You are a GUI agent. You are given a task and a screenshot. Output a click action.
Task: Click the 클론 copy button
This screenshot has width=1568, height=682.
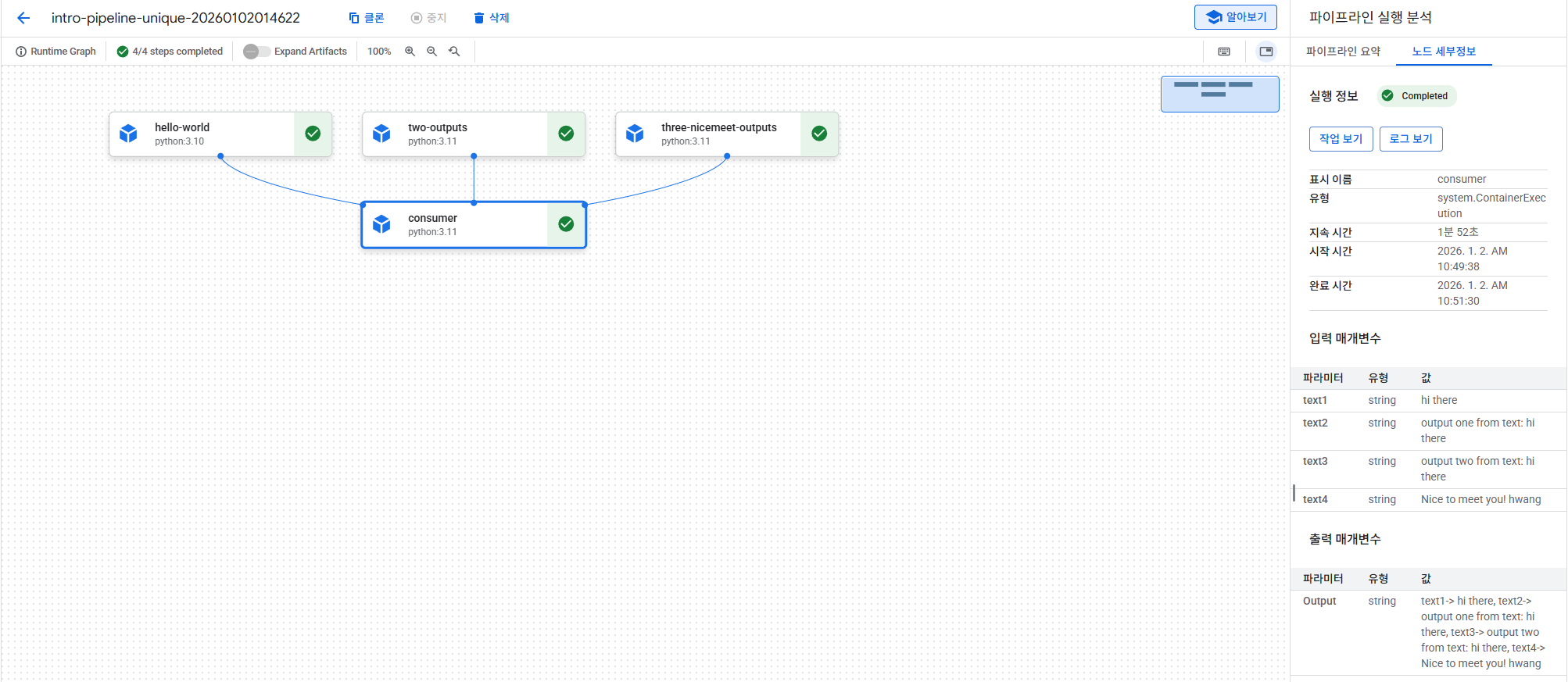pyautogui.click(x=367, y=18)
